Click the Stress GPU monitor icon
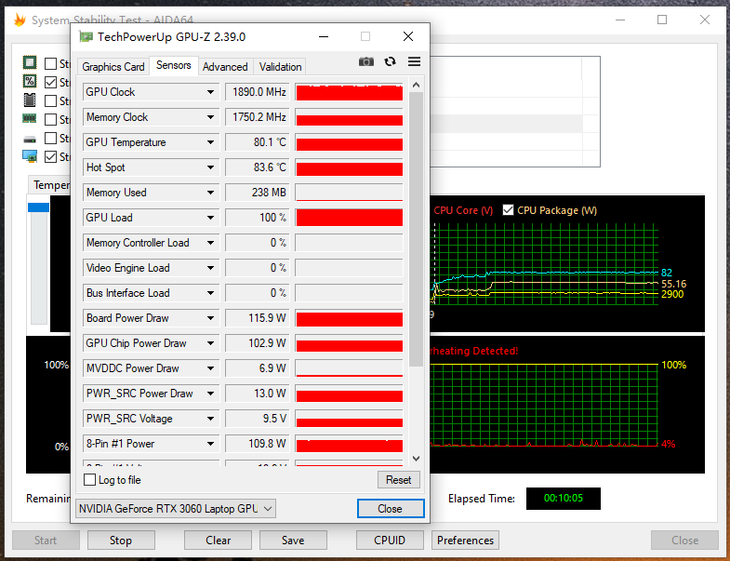This screenshot has width=730, height=561. point(30,156)
